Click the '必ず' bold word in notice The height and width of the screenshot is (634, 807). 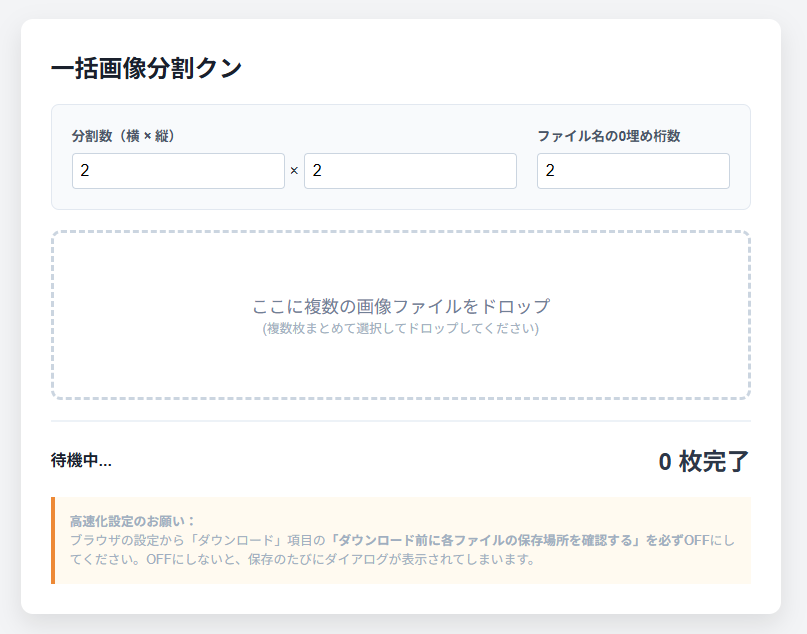click(665, 540)
